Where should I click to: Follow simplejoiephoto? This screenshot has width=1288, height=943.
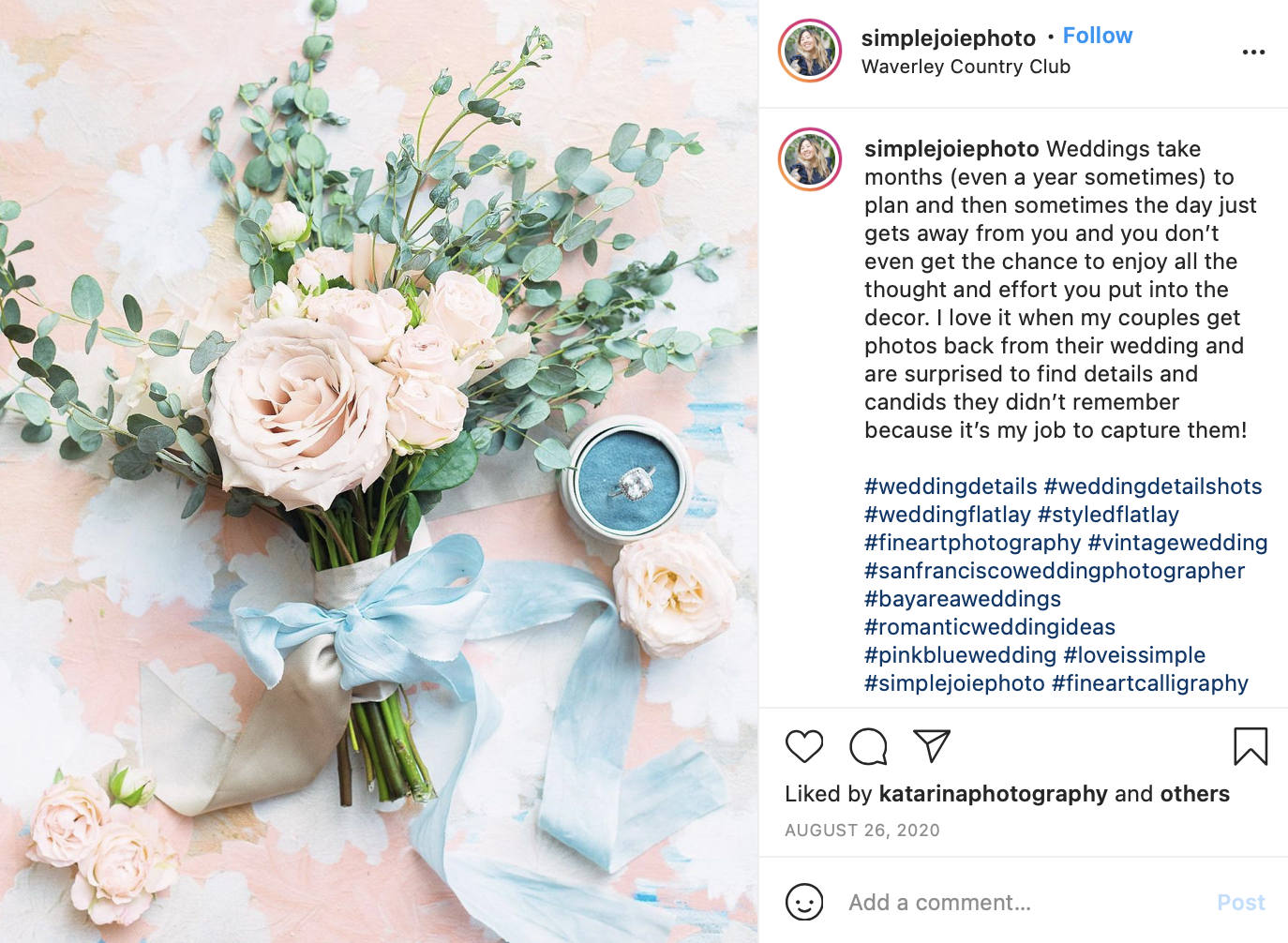tap(1098, 36)
